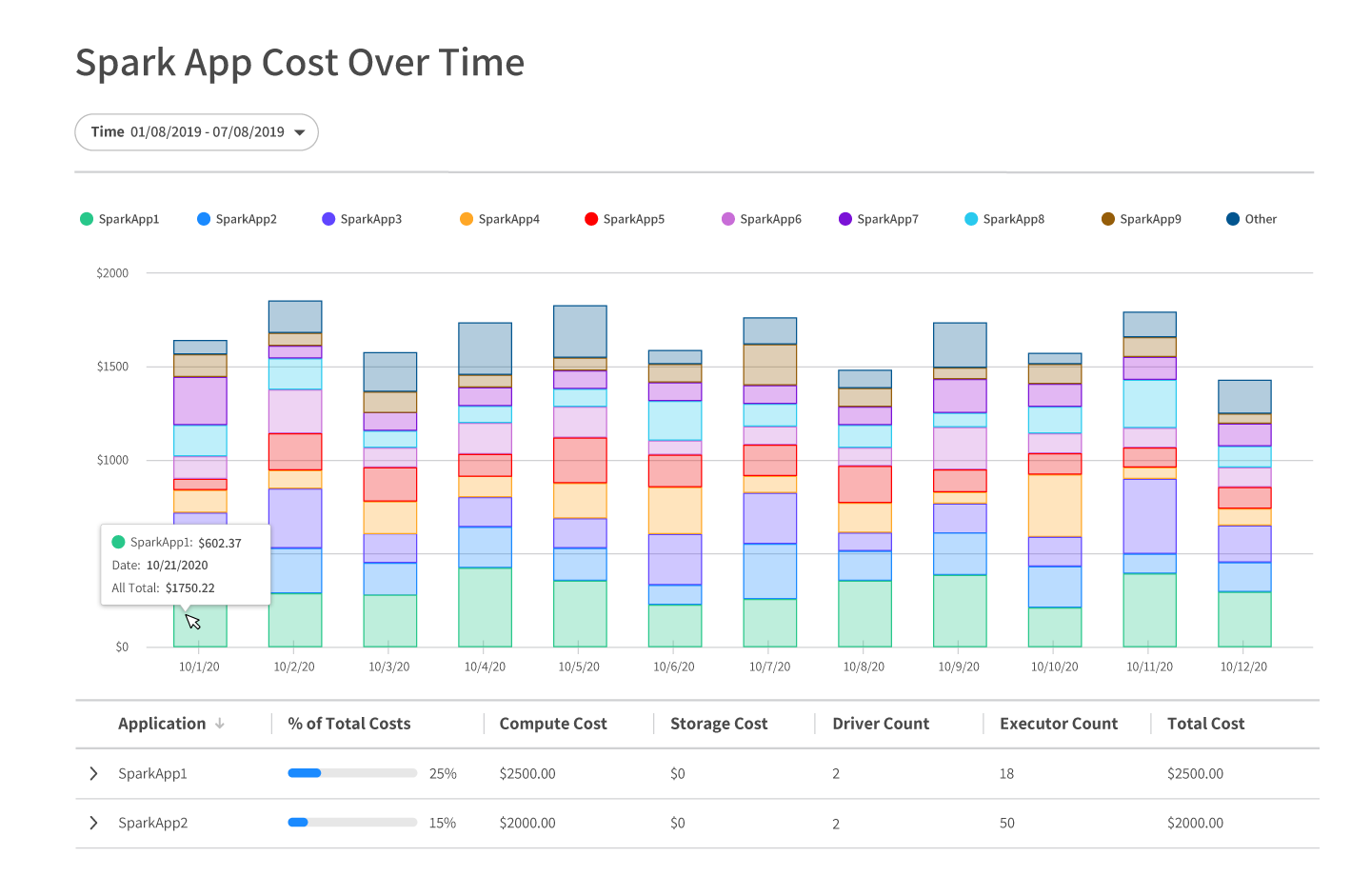Click the 10/5/20 bar's top Other segment

click(580, 331)
